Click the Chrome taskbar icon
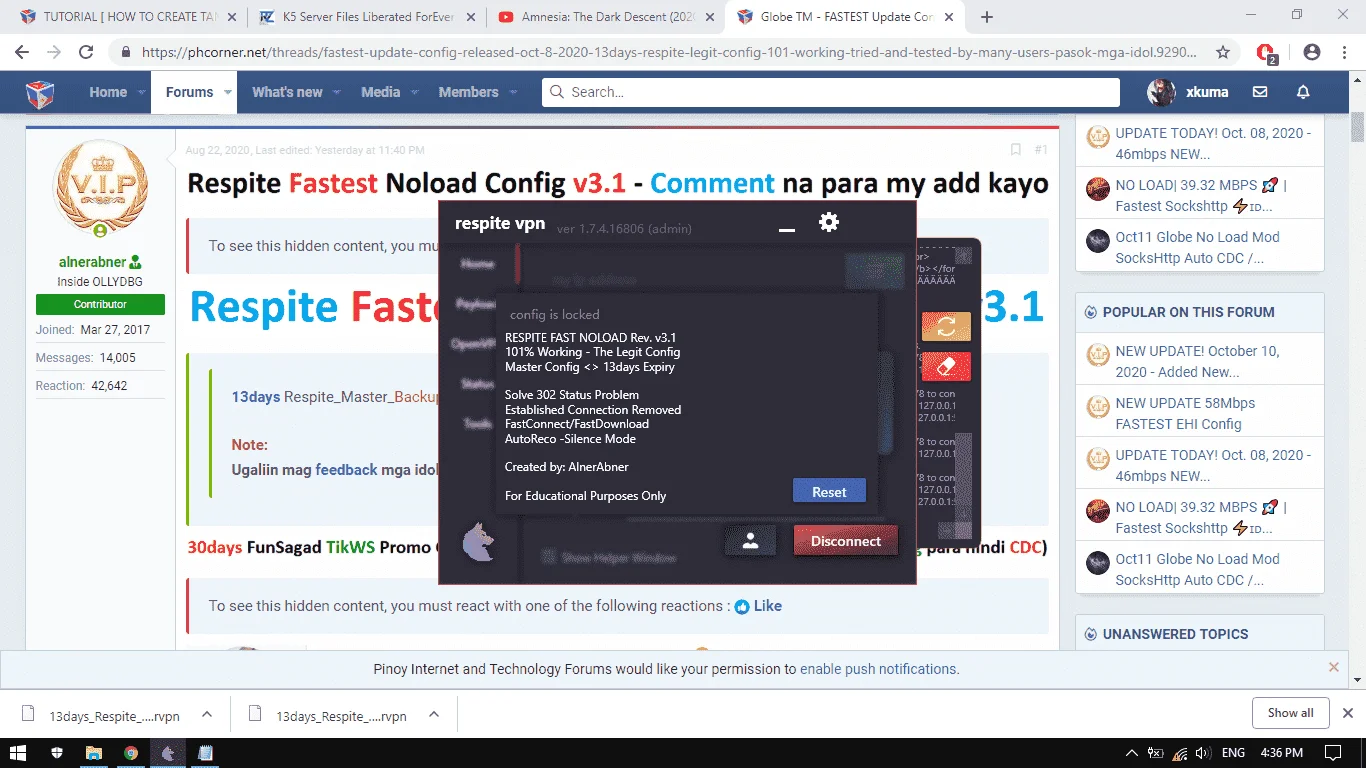 pos(131,753)
